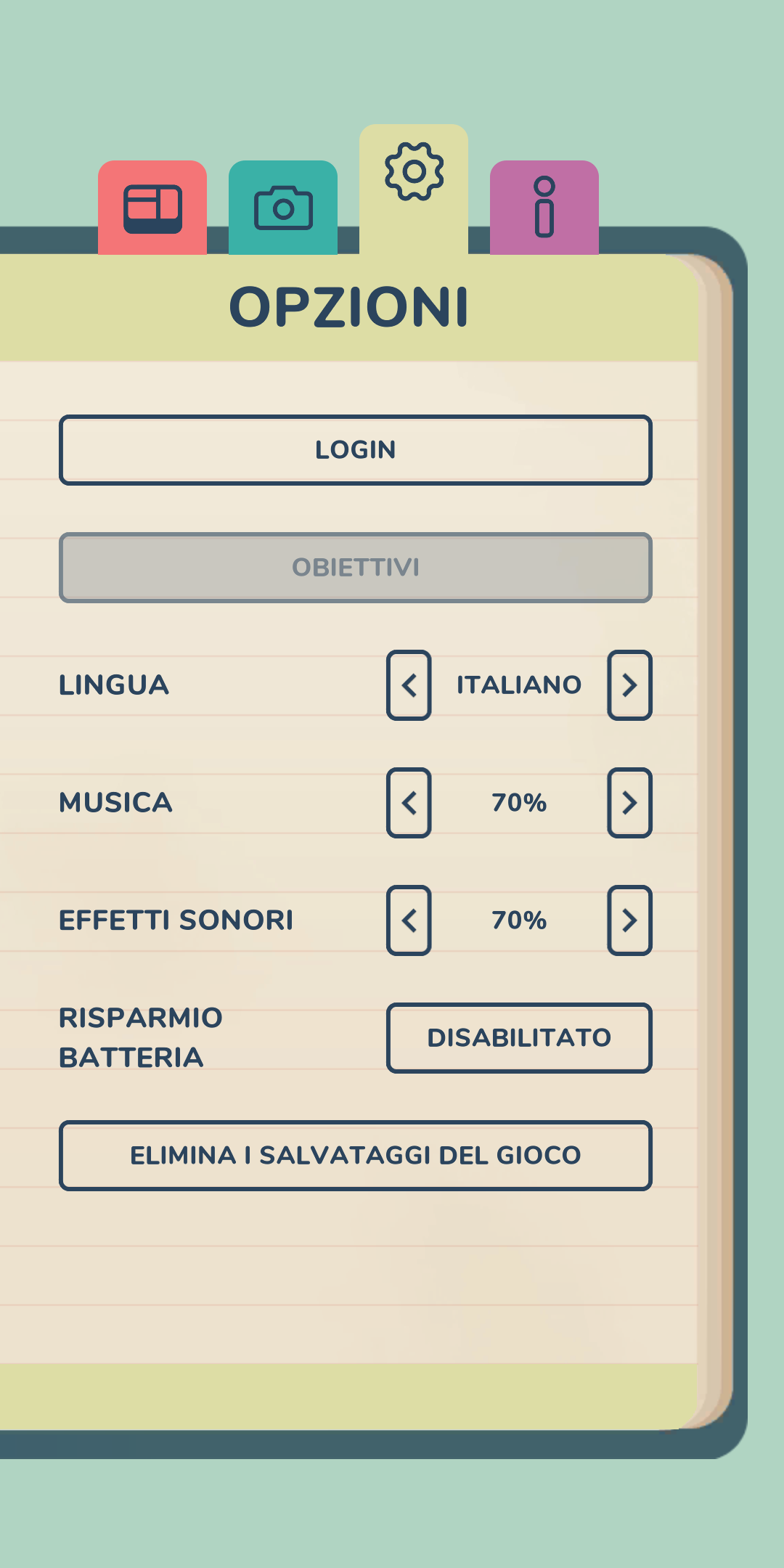Screen dimensions: 784x1568
Task: Click Elimina i salvataggi del gioco
Action: coord(356,1156)
